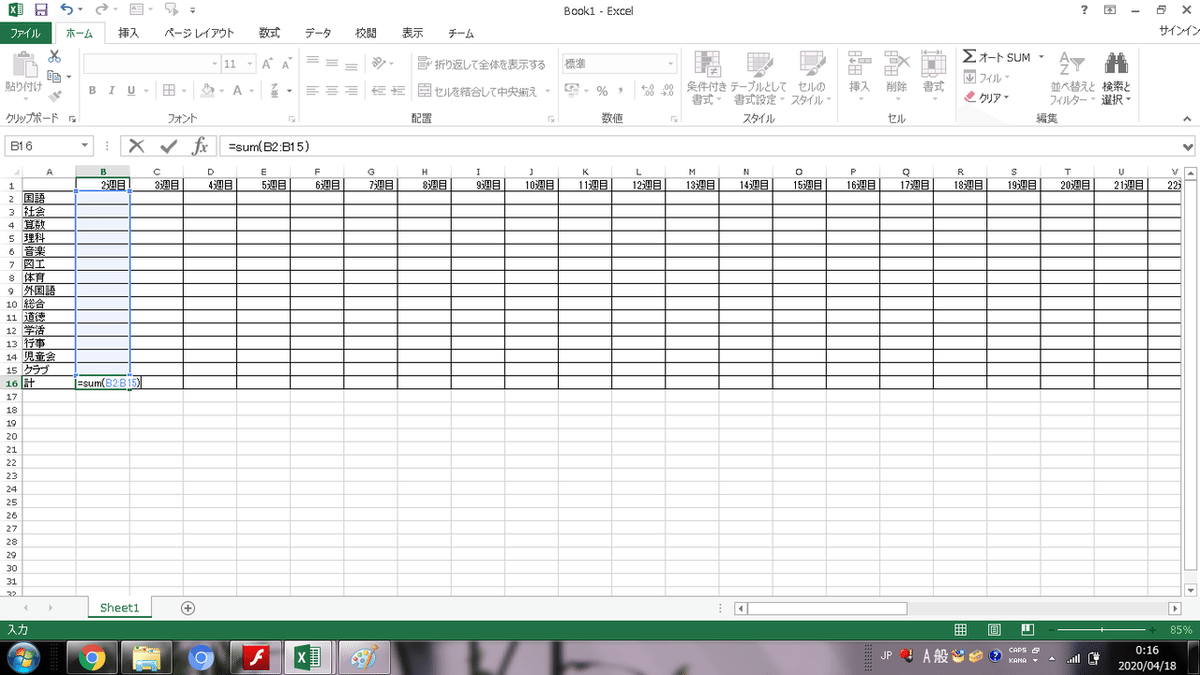Screen dimensions: 1200x675
Task: Save the workbook with the floppy icon
Action: [x=42, y=10]
